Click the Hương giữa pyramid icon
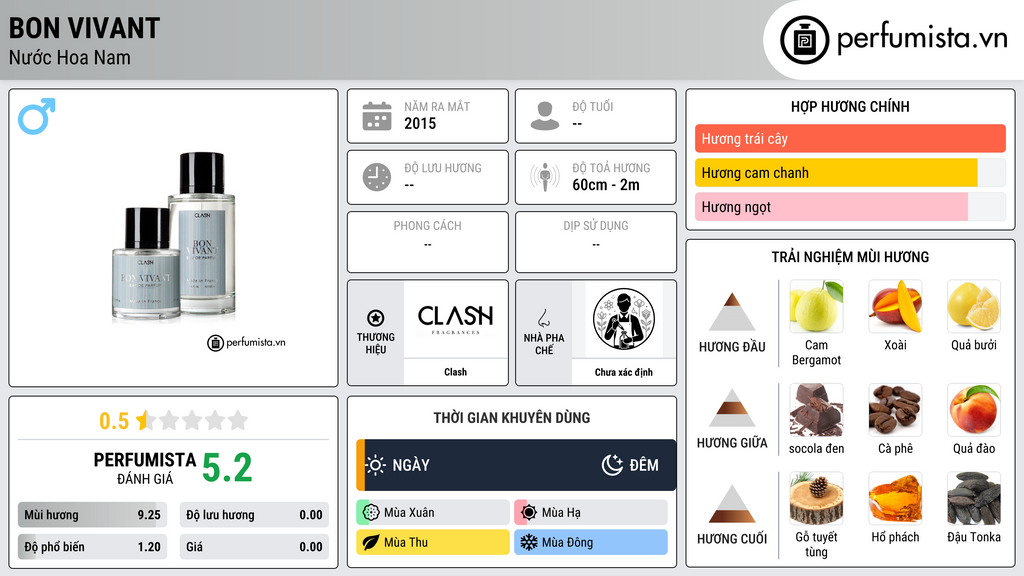 [x=732, y=408]
